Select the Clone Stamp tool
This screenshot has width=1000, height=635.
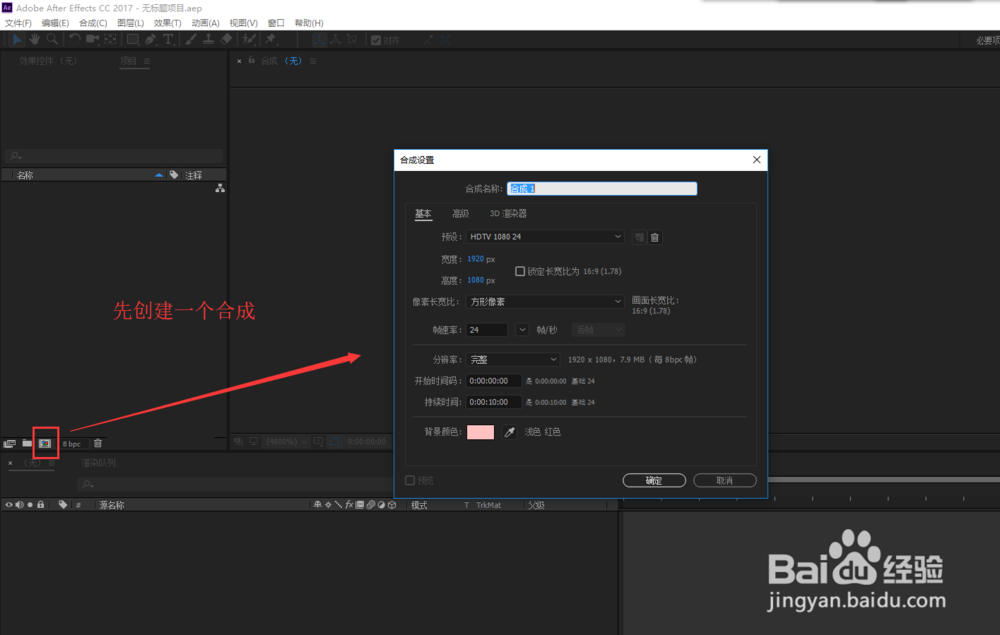click(x=208, y=40)
